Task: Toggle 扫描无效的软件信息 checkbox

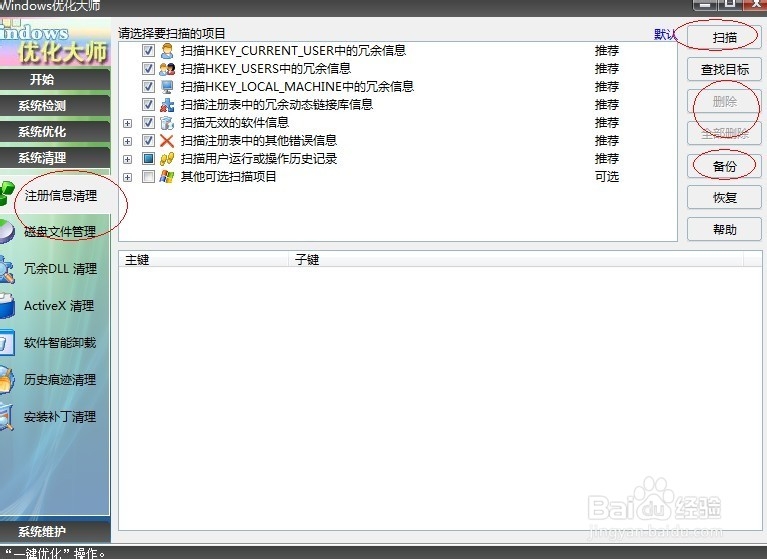Action: click(148, 123)
